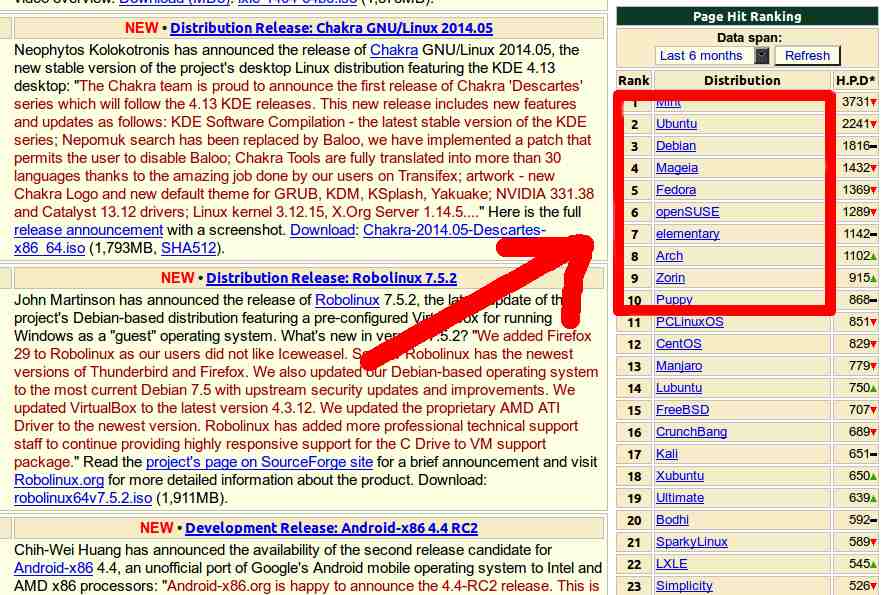Open the Robolinux 7.5.2 release headline
Viewport: 881px width, 595px height.
tap(331, 278)
